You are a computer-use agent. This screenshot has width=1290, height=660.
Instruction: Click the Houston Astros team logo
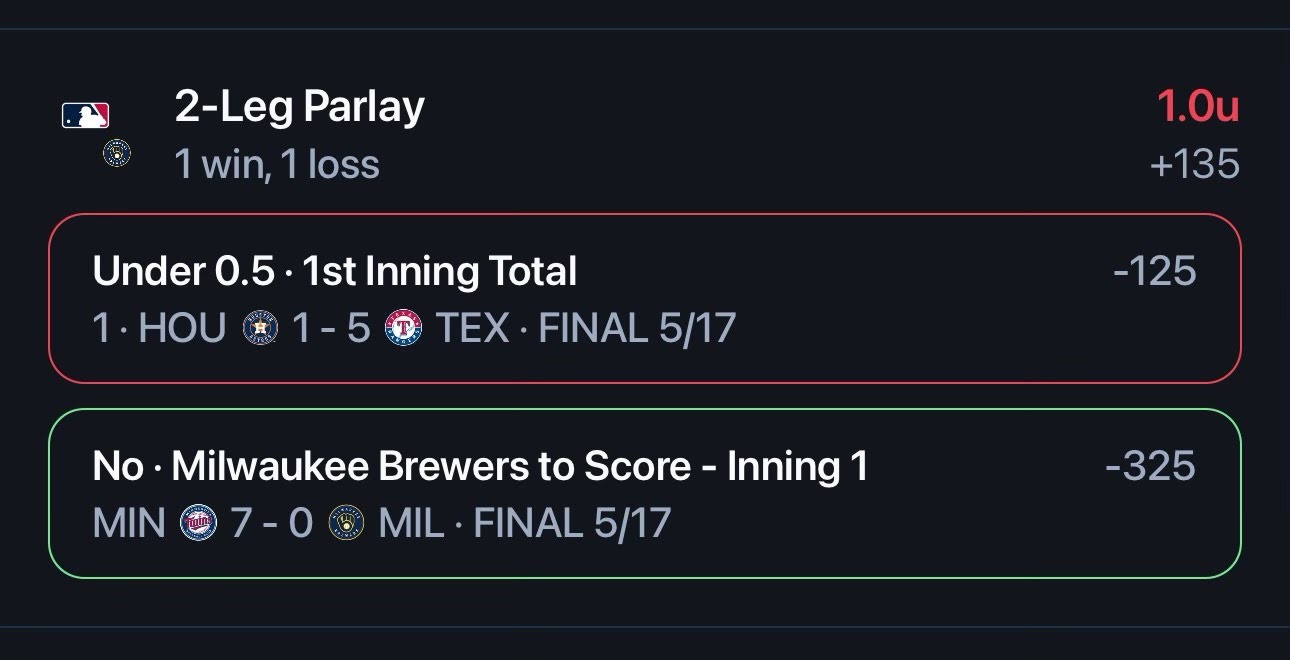[x=260, y=328]
